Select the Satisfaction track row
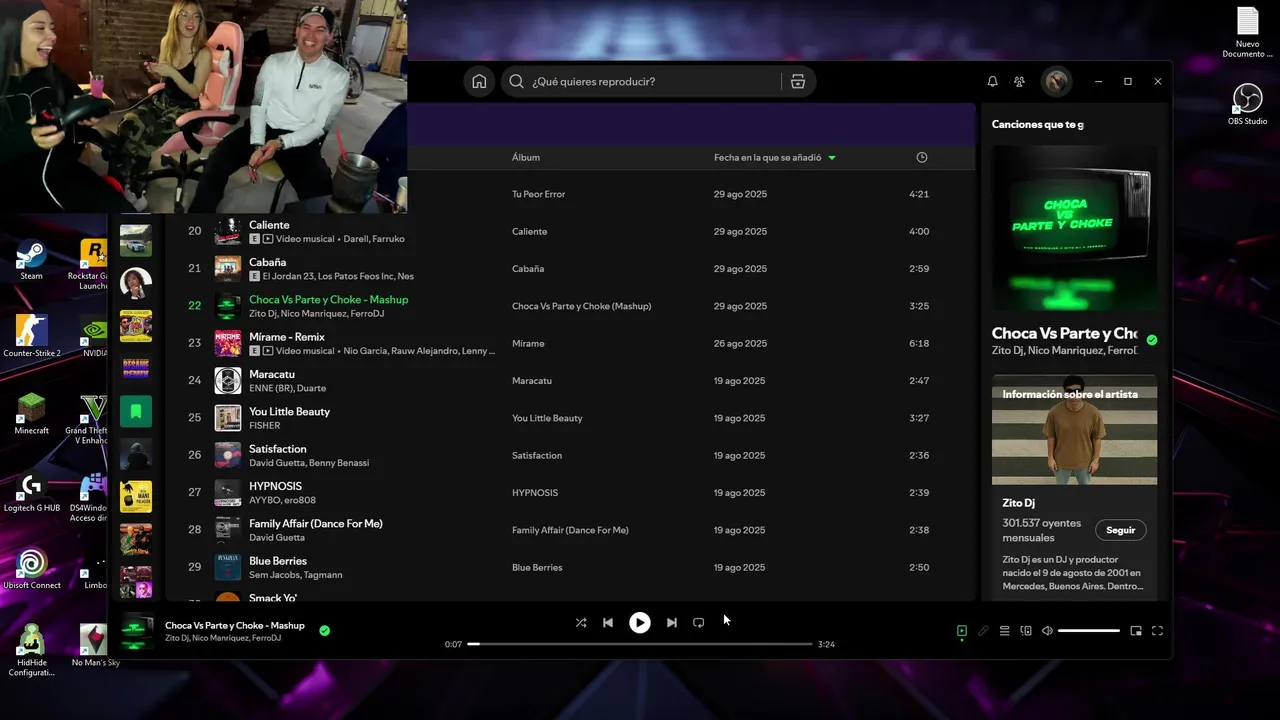Screen dimensions: 1280x720 [x=570, y=455]
